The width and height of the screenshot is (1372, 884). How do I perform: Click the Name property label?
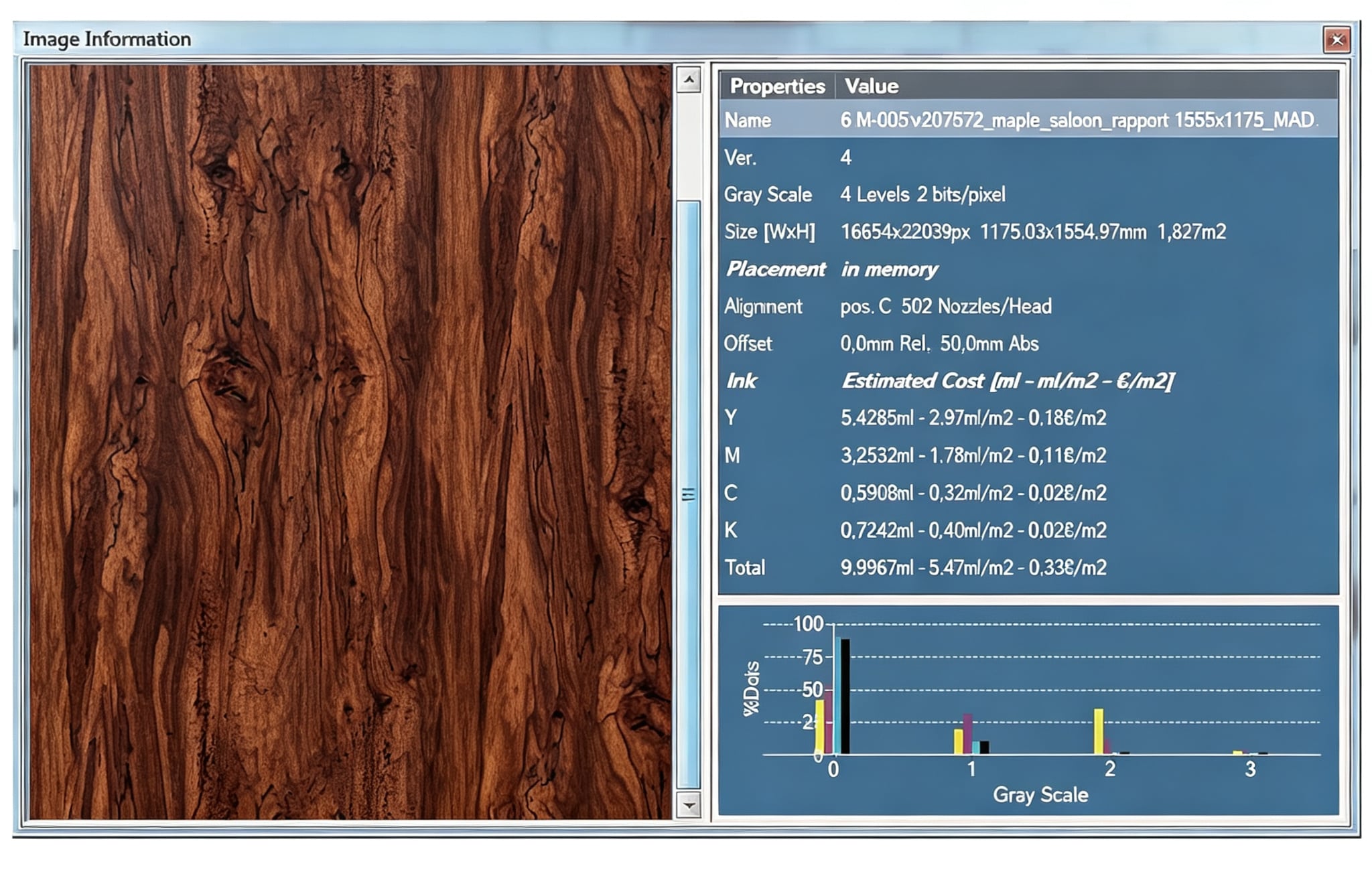[x=748, y=121]
